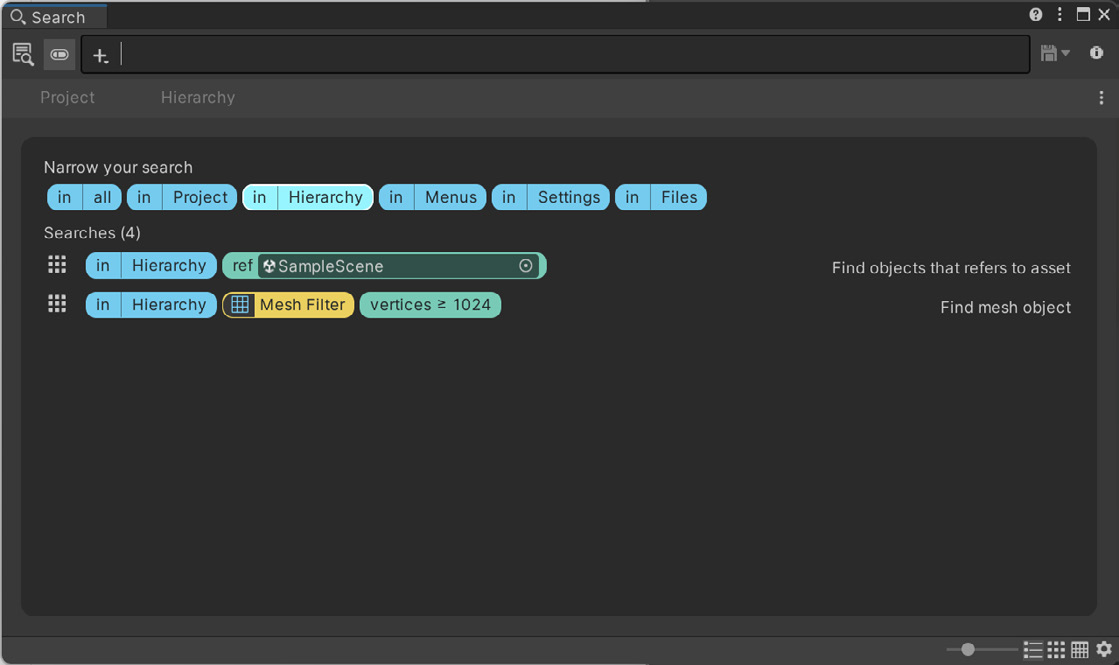The height and width of the screenshot is (665, 1119).
Task: Show search info panel icon
Action: point(1096,53)
